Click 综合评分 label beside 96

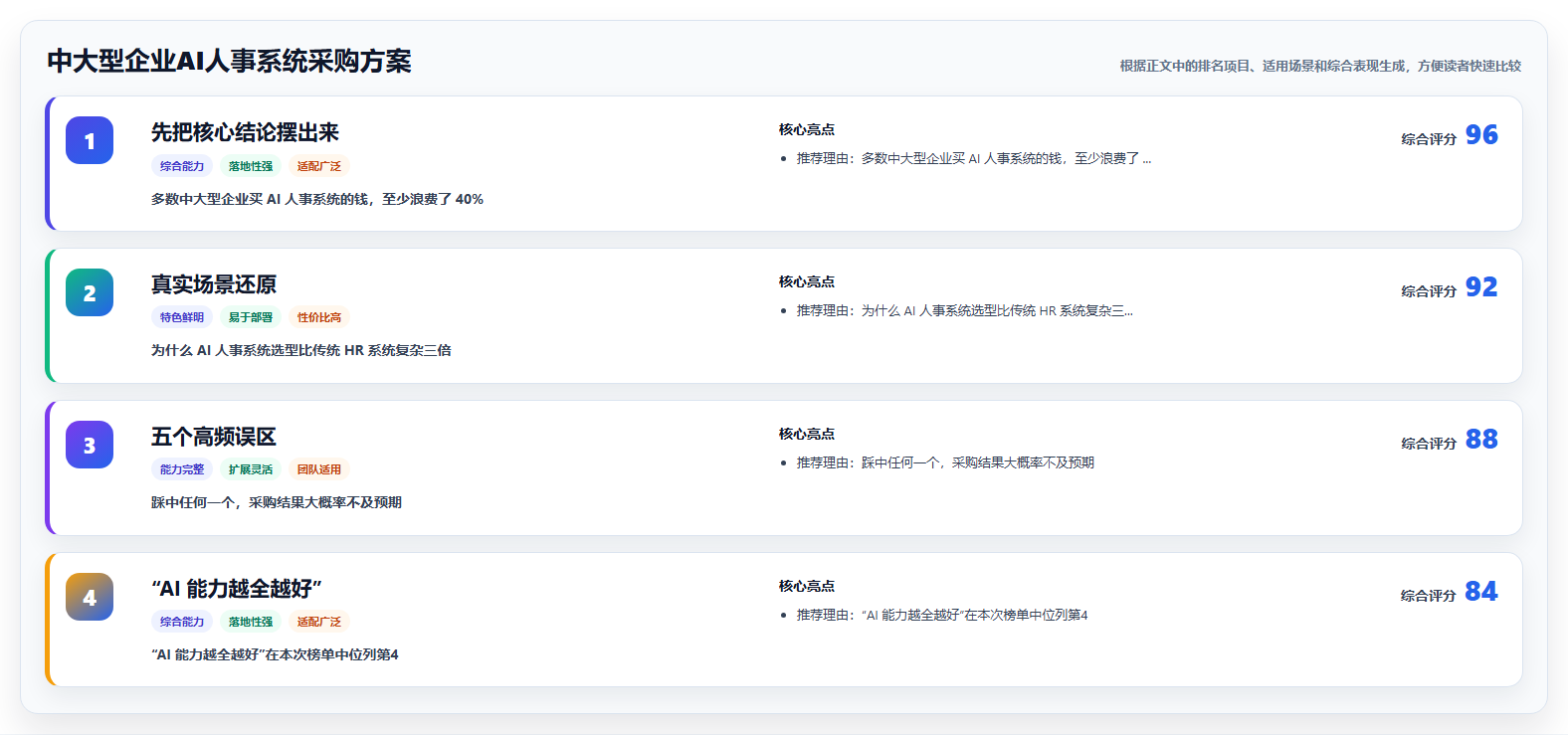coord(1429,139)
